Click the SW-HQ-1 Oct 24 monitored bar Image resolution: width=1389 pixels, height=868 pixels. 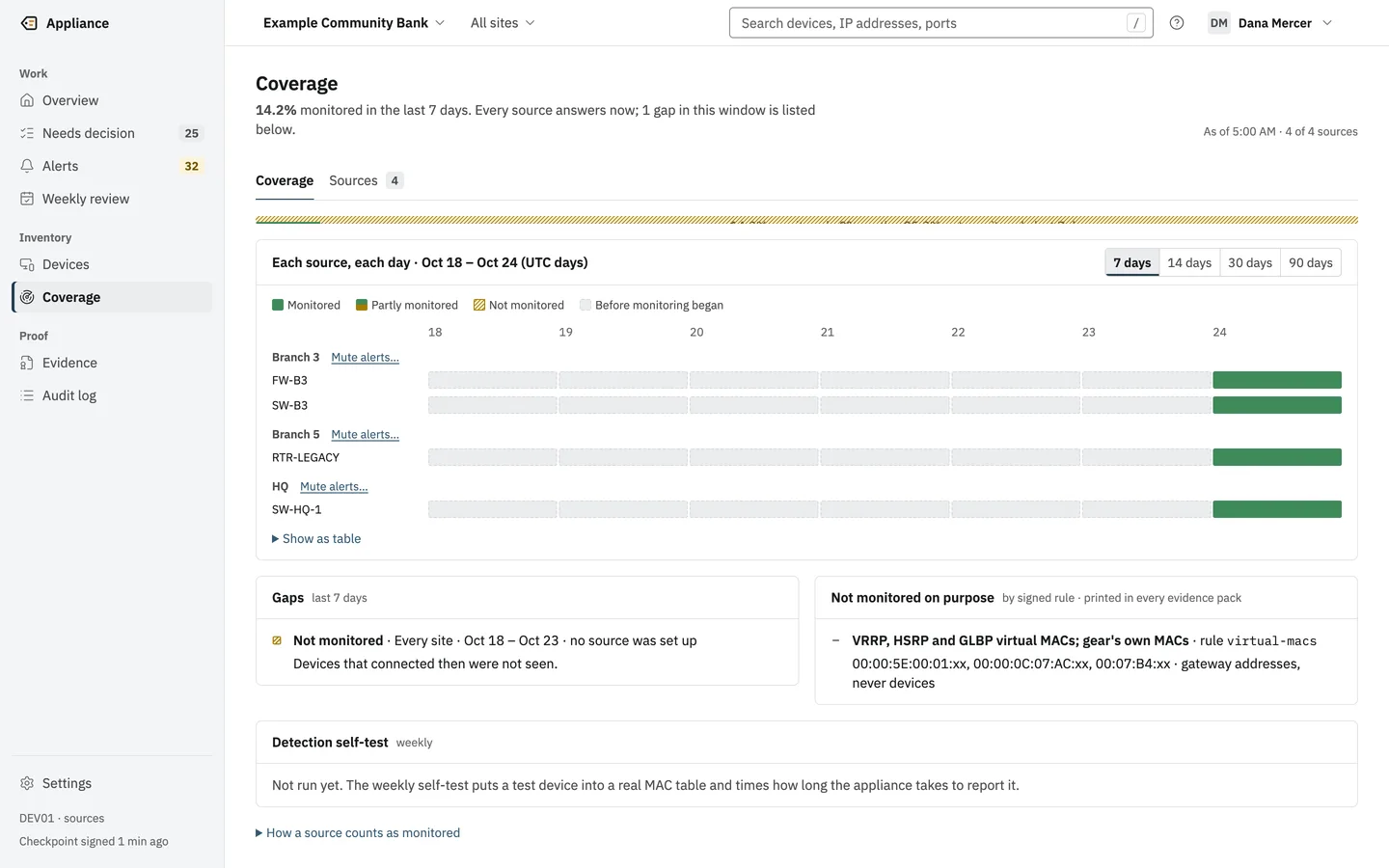pyautogui.click(x=1277, y=509)
